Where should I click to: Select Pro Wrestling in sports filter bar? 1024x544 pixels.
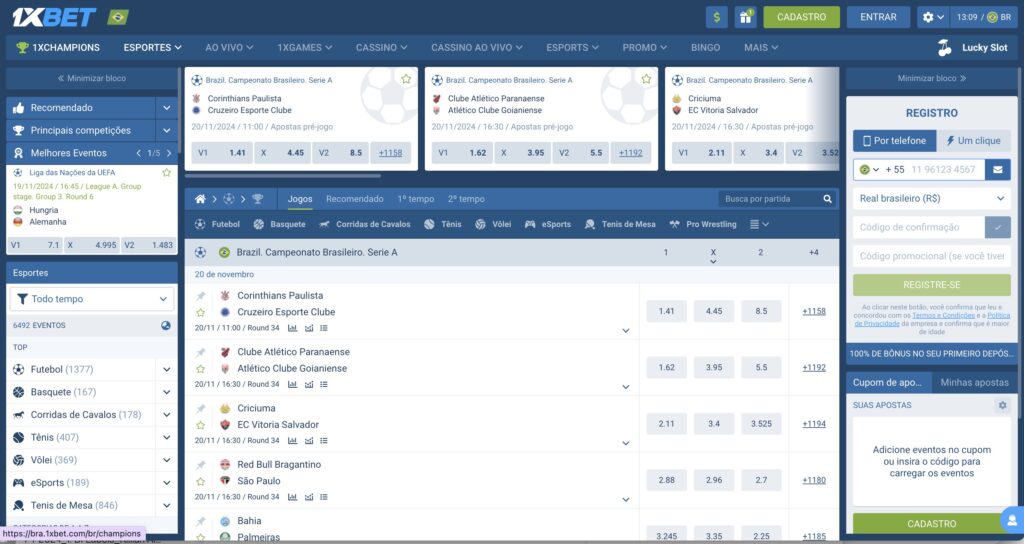(x=703, y=225)
